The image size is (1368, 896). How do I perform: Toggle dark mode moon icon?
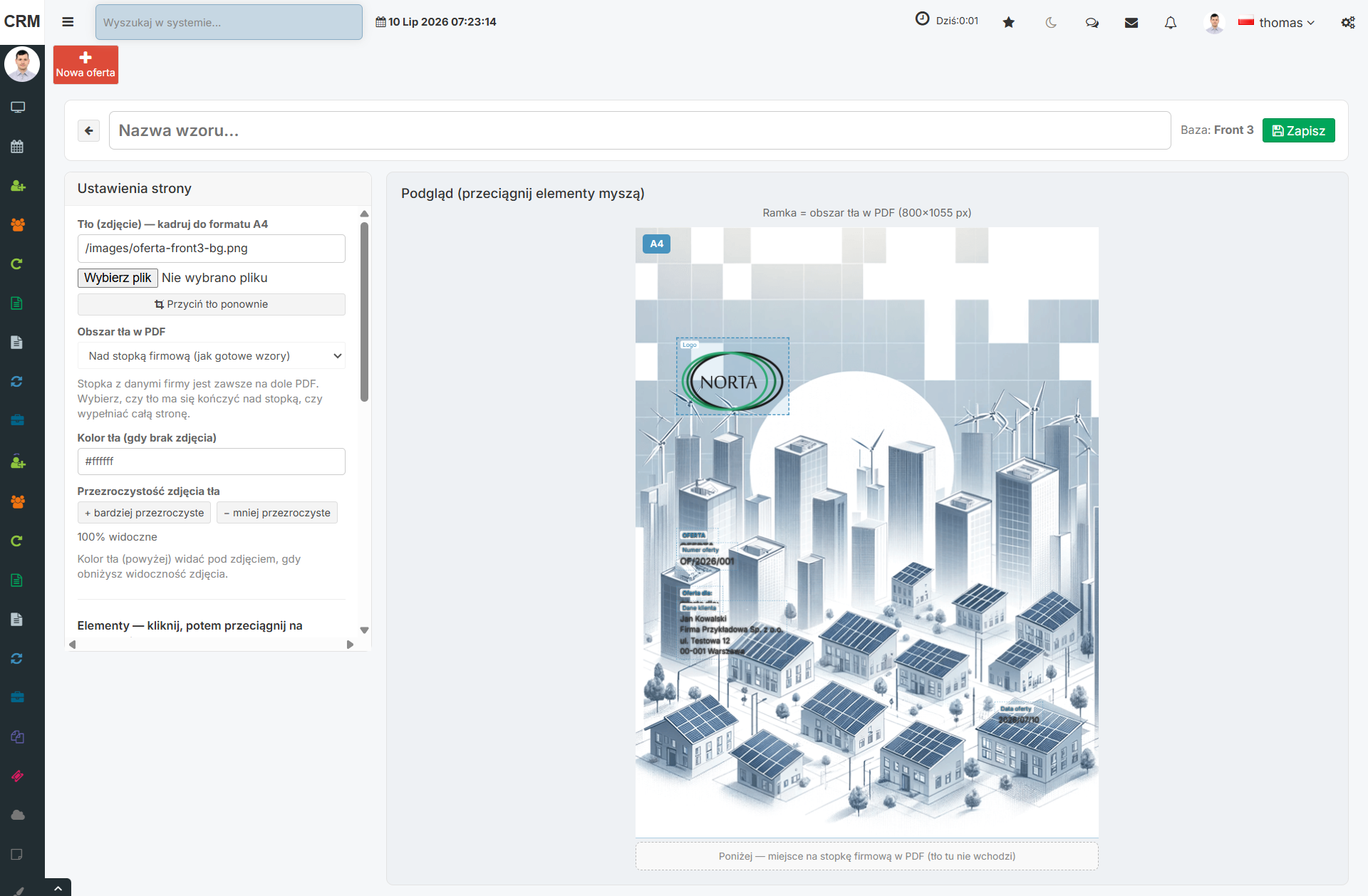tap(1050, 22)
